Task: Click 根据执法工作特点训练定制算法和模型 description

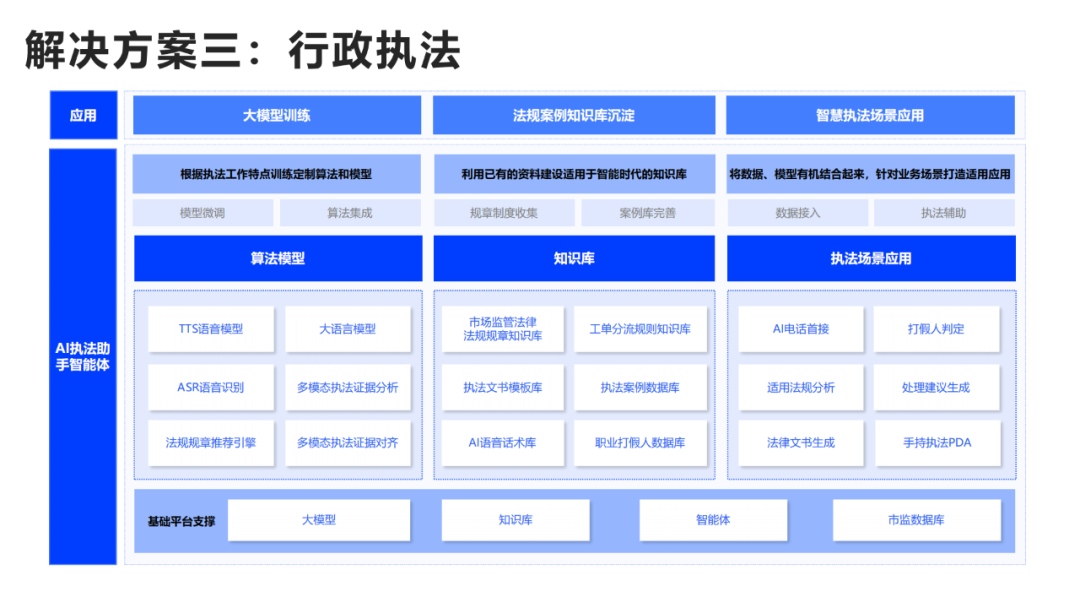Action: [276, 174]
